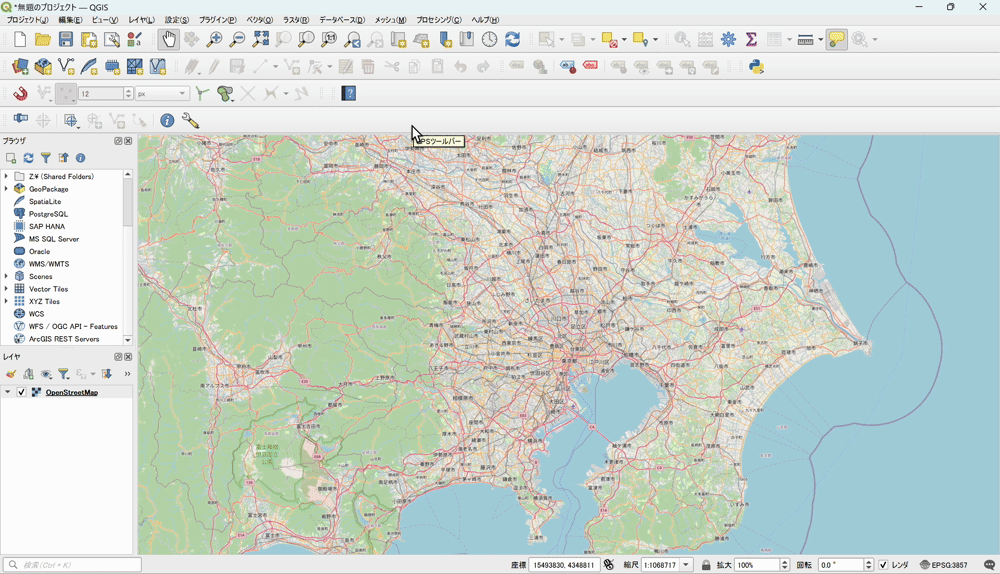Filter the legend in Layers panel

(x=63, y=374)
